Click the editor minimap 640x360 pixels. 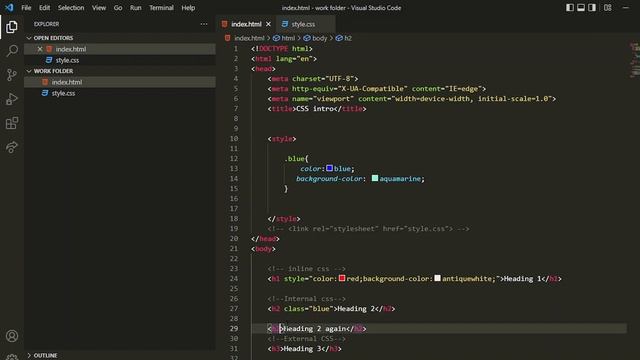click(634, 59)
